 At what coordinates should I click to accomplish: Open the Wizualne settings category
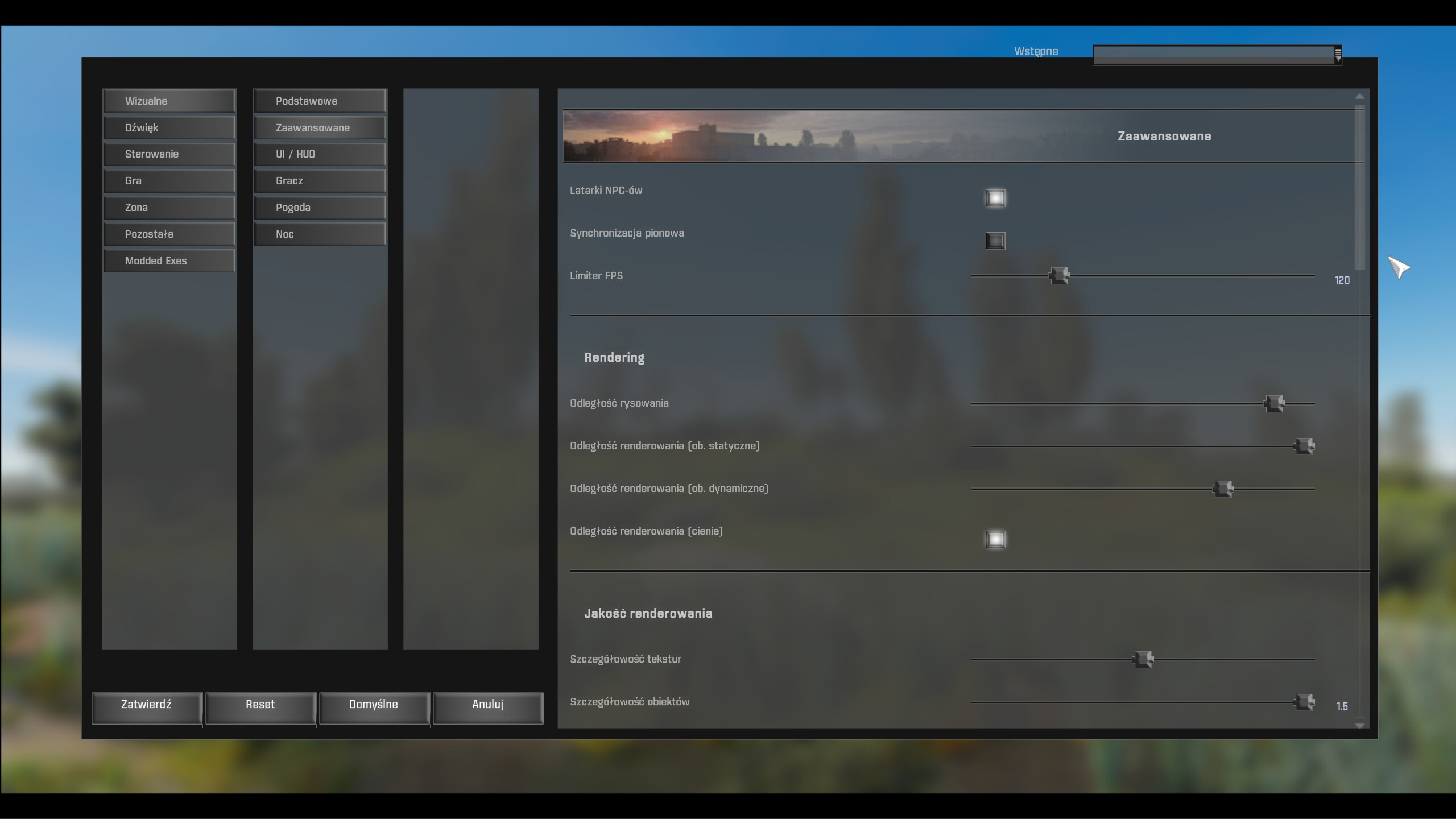(x=169, y=101)
